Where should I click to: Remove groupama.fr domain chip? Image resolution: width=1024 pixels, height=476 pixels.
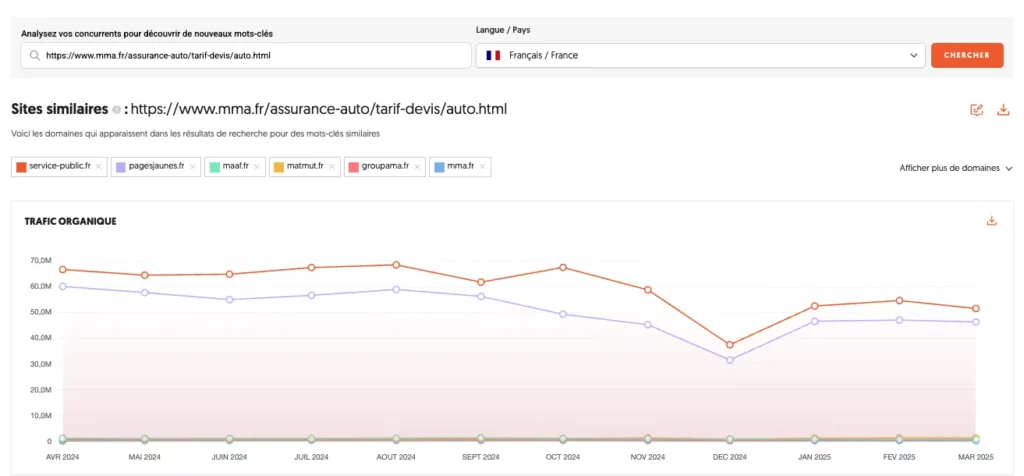(417, 167)
